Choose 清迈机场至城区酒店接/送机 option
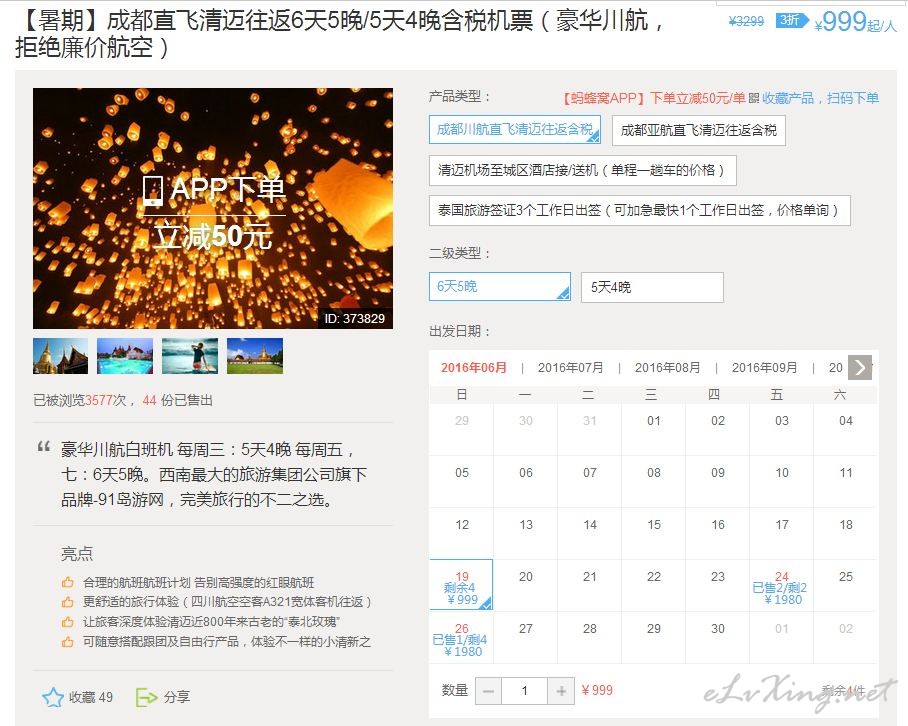908x726 pixels. 583,170
